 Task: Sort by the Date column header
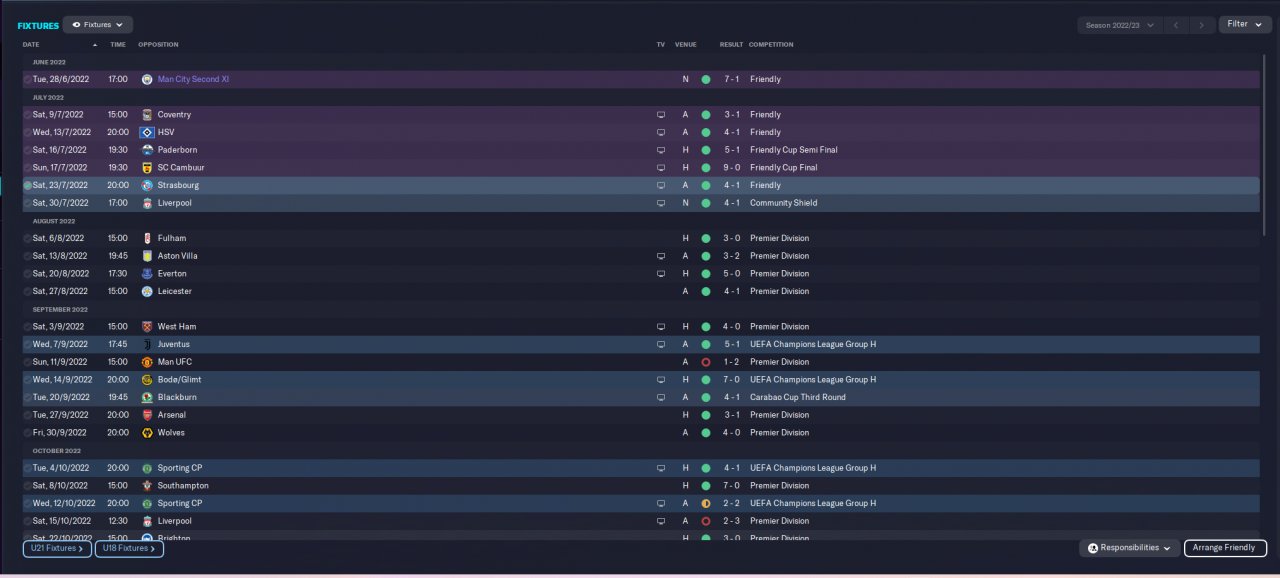[31, 45]
